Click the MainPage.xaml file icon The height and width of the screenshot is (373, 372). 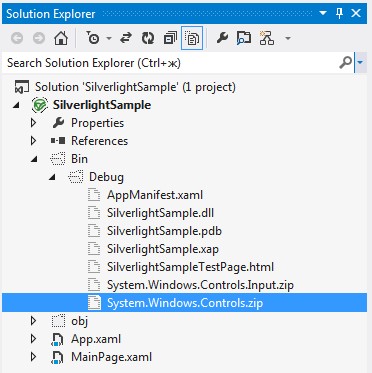(58, 357)
